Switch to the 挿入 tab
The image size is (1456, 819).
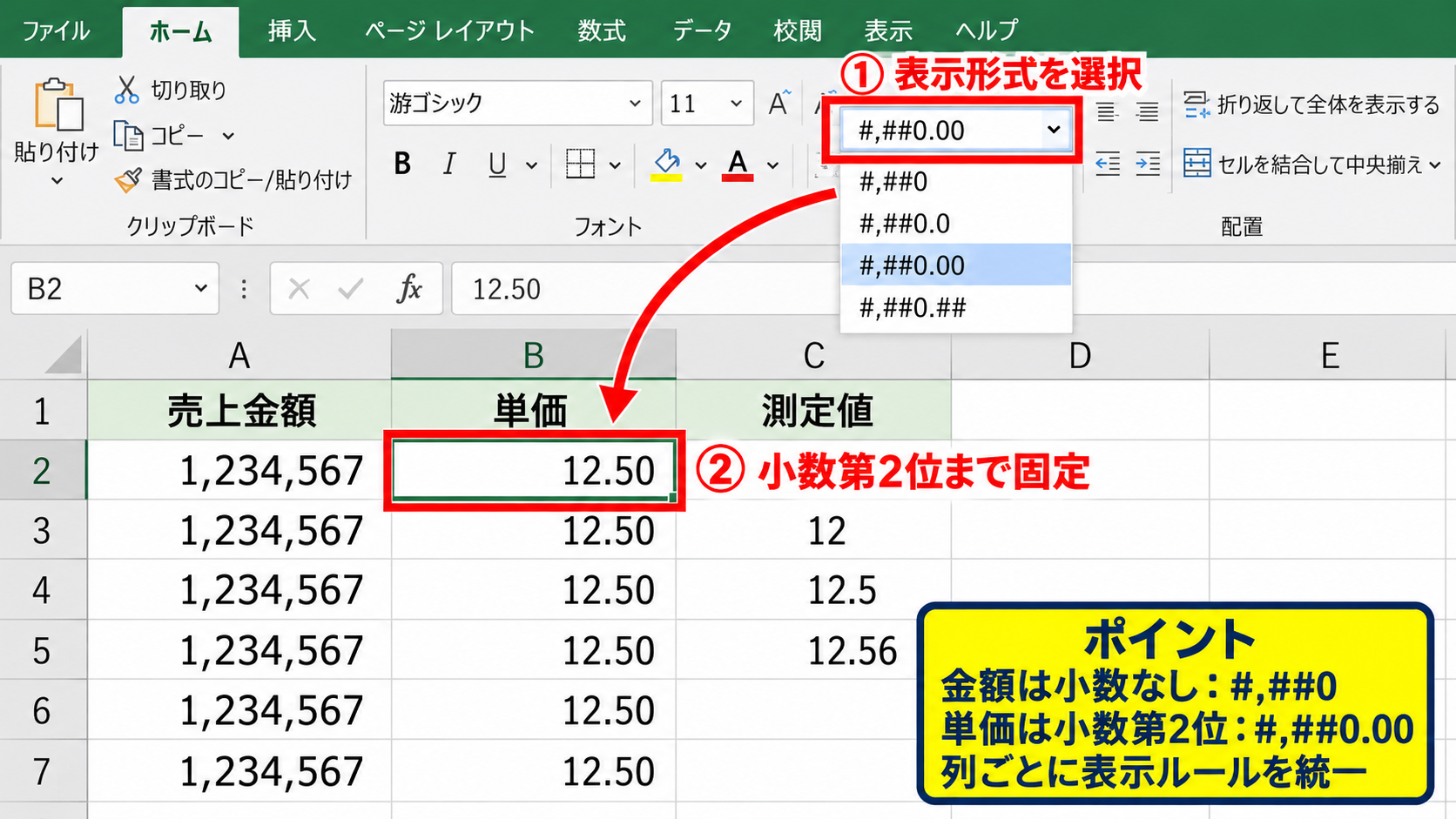coord(292,31)
